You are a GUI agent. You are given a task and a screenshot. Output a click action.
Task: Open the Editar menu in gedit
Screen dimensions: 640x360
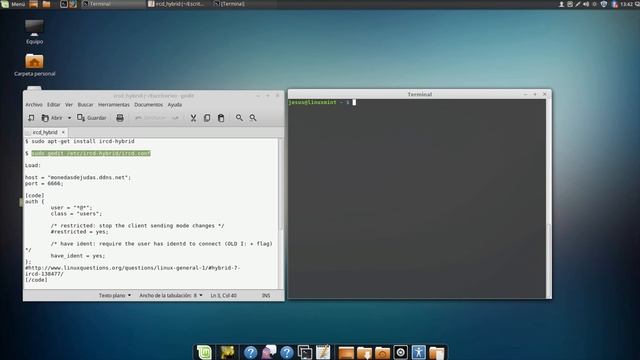pos(53,105)
